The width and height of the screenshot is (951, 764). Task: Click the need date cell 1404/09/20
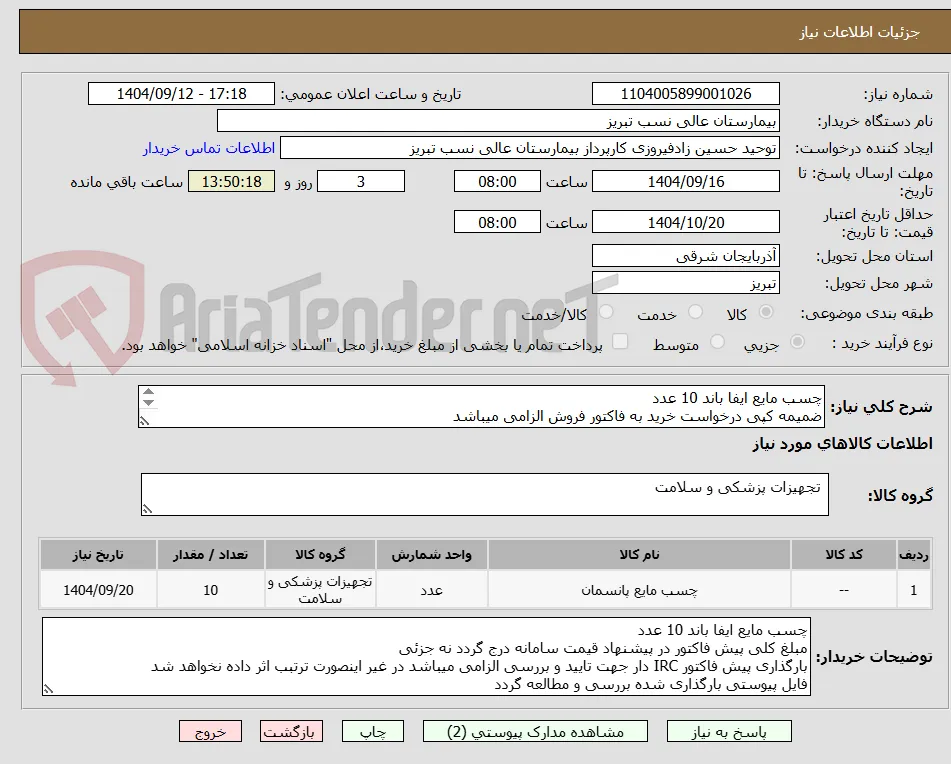(98, 590)
